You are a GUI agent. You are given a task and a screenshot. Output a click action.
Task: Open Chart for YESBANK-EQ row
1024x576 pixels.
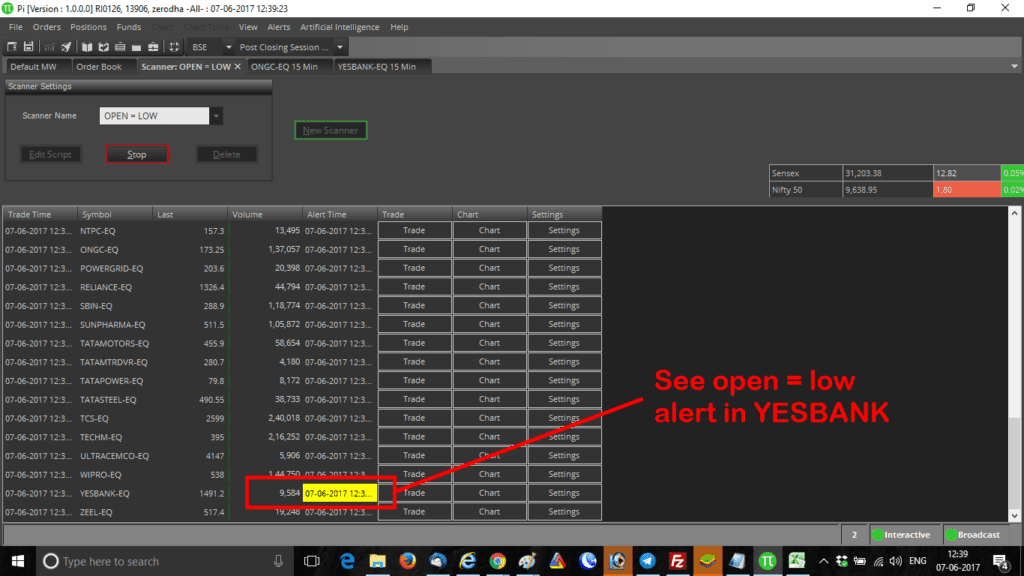point(489,492)
